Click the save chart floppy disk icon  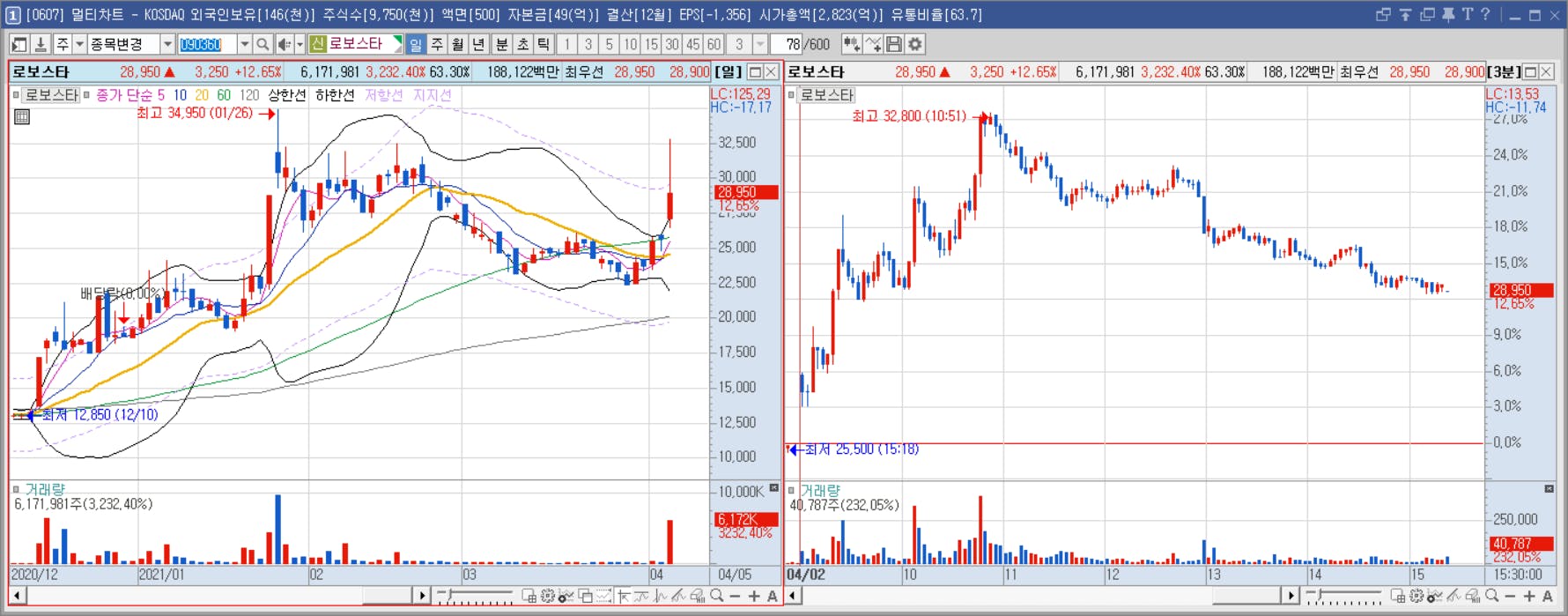(x=894, y=44)
